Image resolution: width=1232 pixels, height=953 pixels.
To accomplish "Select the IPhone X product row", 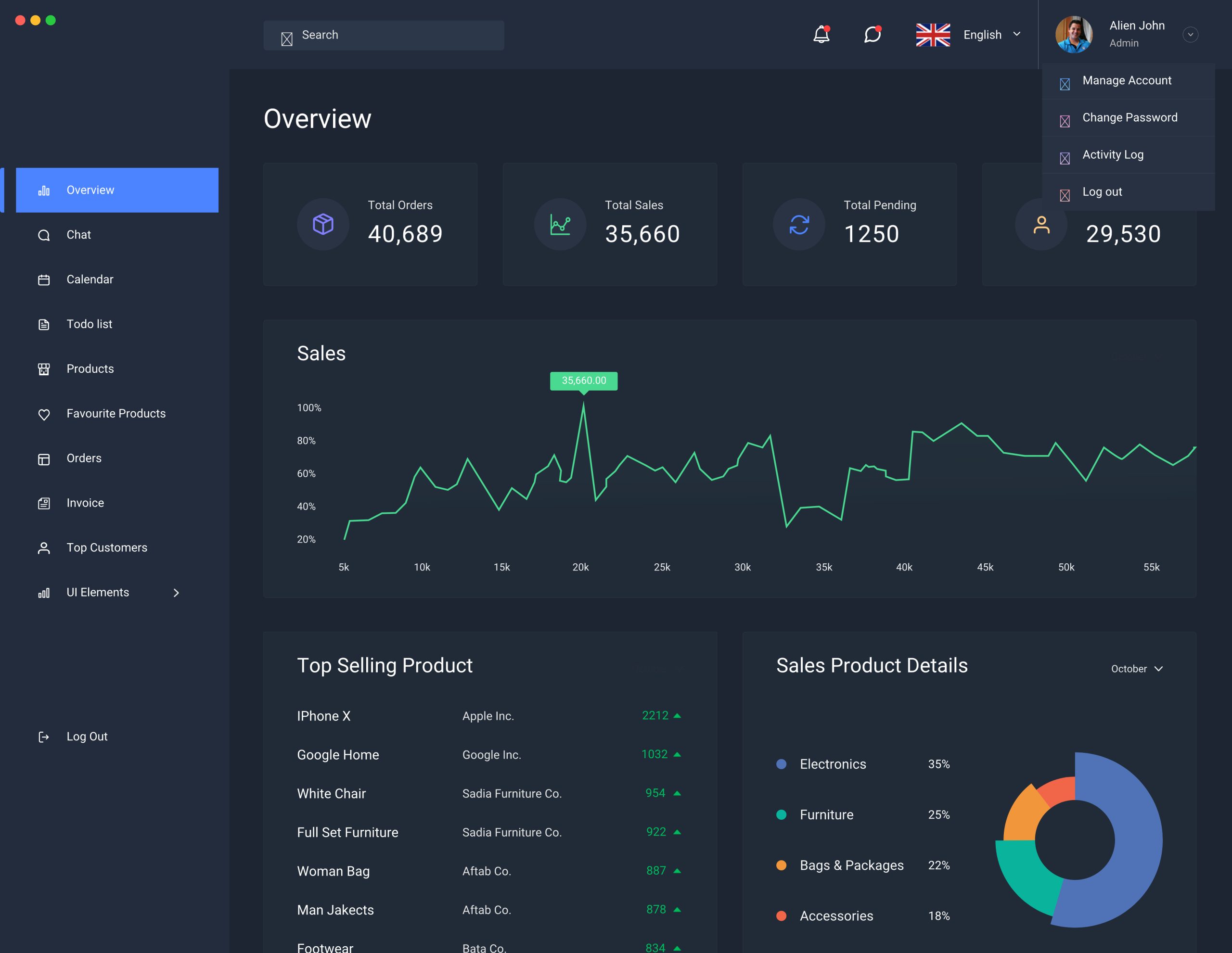I will pos(489,716).
